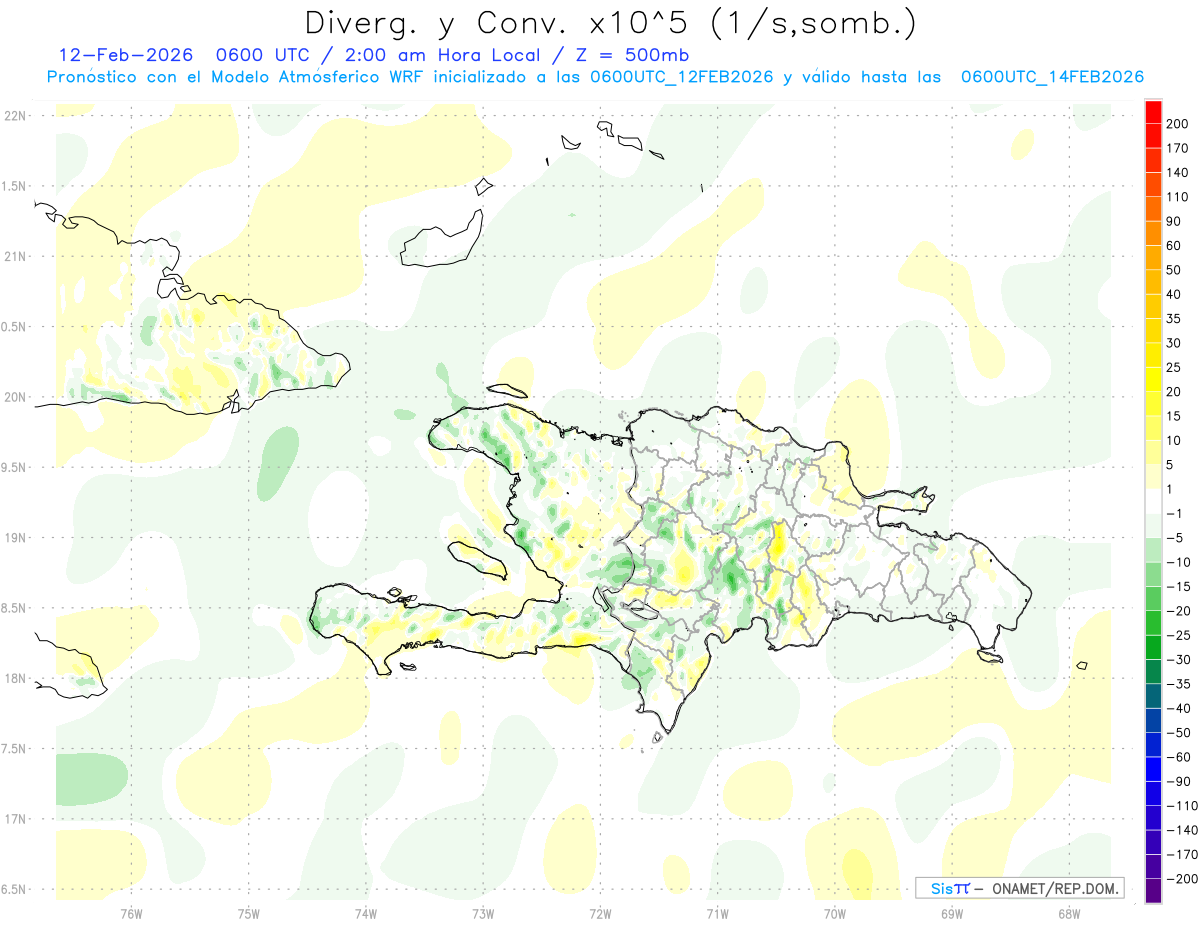Image resolution: width=1200 pixels, height=927 pixels.
Task: Click the "75W" longitude label
Action: [x=249, y=913]
